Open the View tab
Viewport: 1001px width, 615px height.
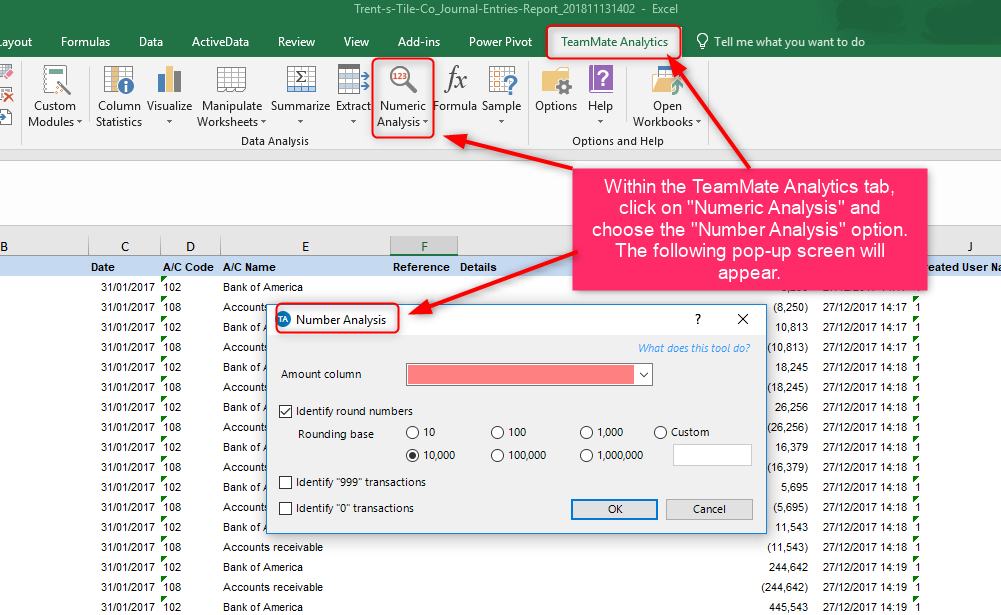click(356, 42)
